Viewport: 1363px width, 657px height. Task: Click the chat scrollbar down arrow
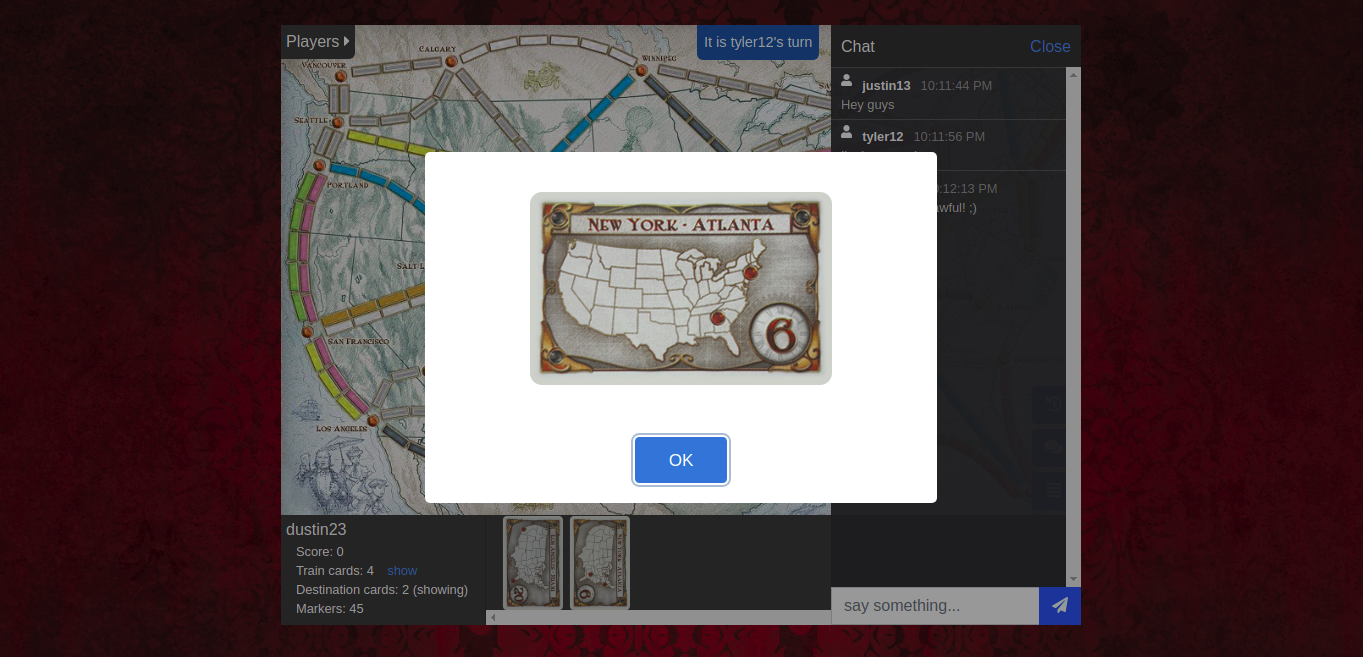pyautogui.click(x=1073, y=579)
